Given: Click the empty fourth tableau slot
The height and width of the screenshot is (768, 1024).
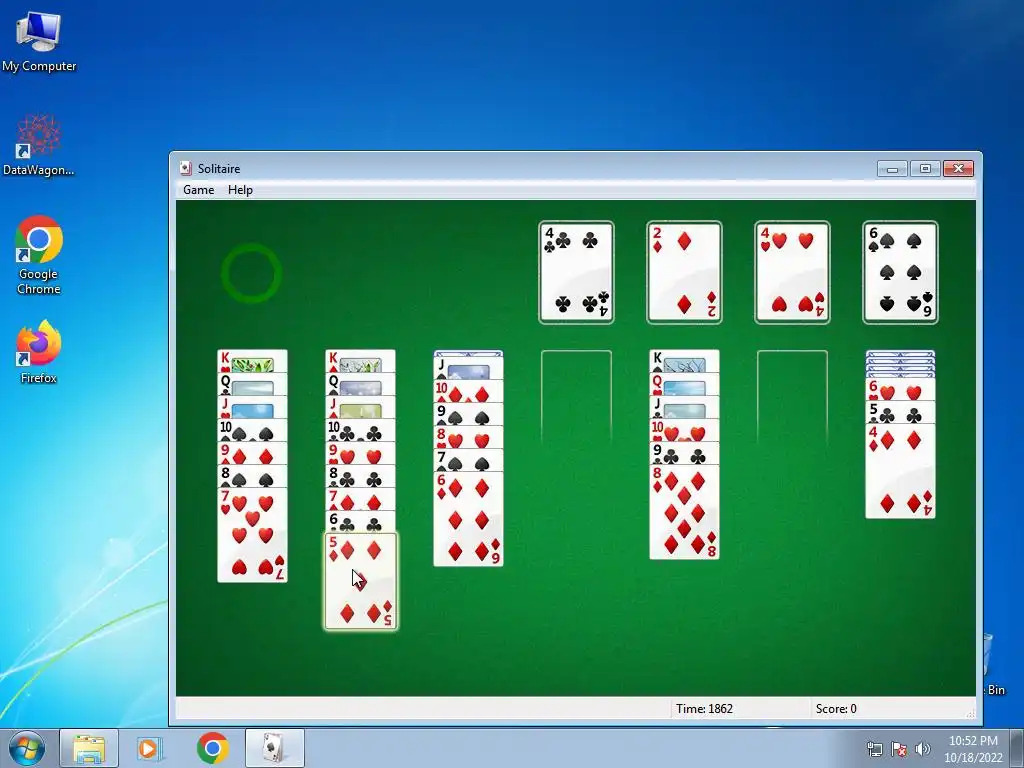Looking at the screenshot, I should 576,397.
